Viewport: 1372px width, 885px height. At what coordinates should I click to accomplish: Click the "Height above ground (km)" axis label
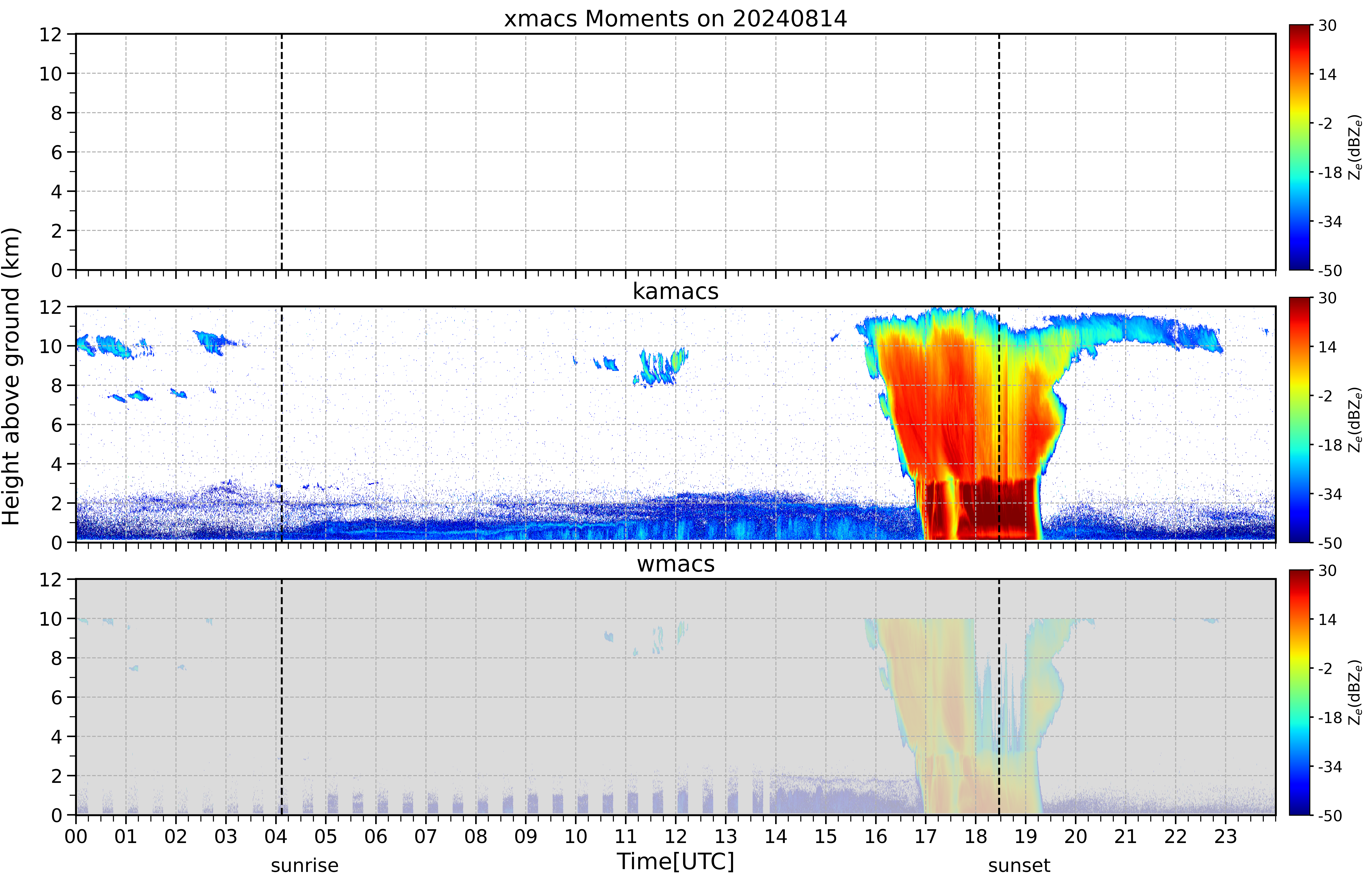(x=11, y=376)
